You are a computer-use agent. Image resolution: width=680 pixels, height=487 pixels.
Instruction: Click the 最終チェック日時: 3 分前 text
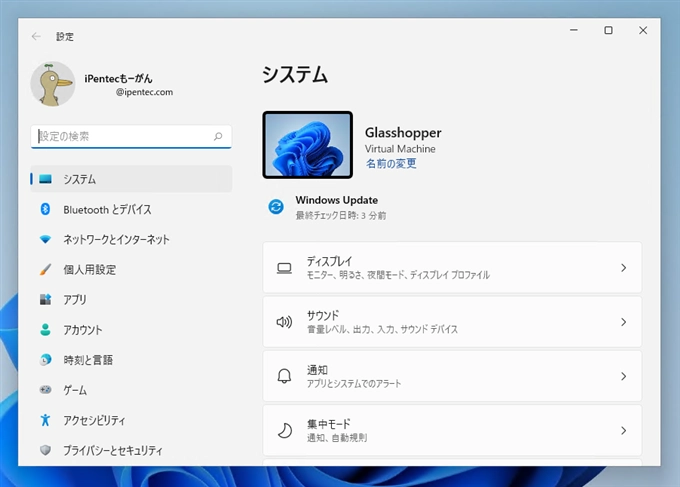(341, 216)
